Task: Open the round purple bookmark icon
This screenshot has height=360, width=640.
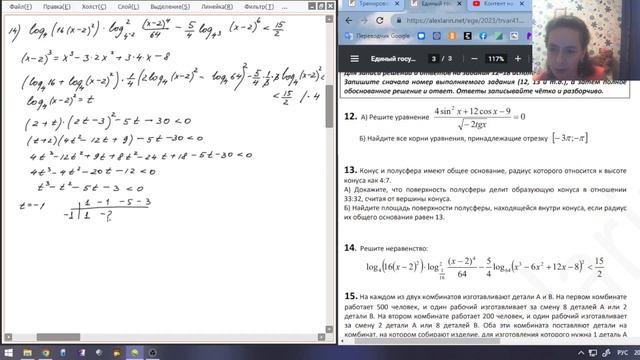Action: [437, 36]
